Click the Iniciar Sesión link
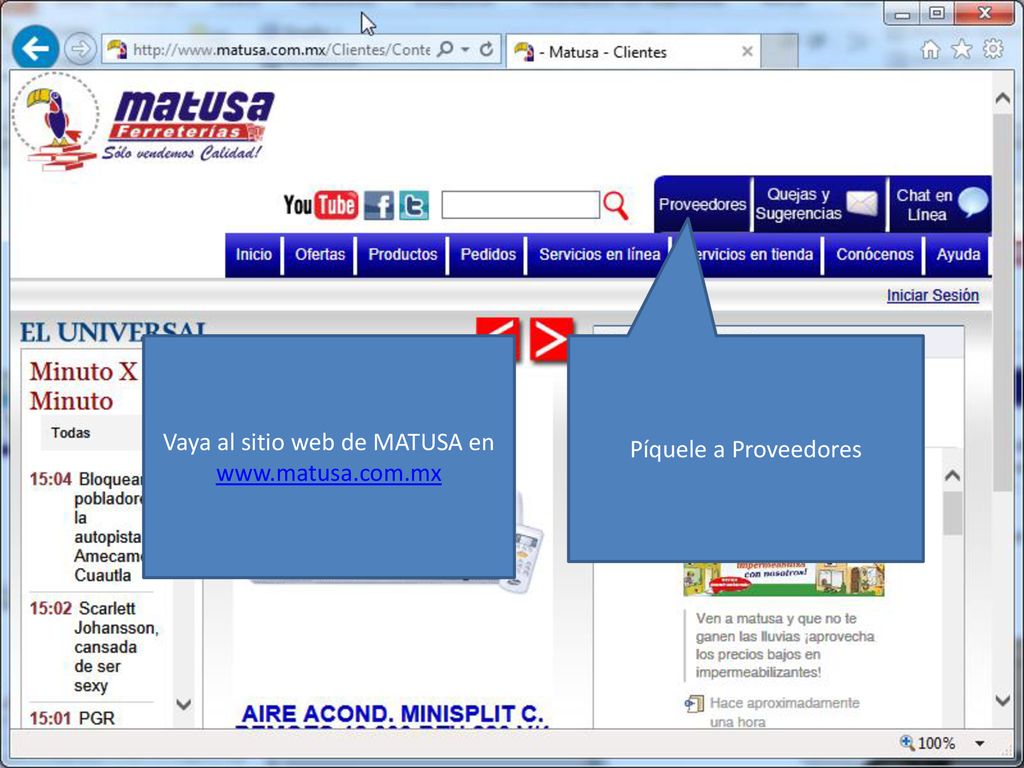The width and height of the screenshot is (1024, 768). coord(933,295)
